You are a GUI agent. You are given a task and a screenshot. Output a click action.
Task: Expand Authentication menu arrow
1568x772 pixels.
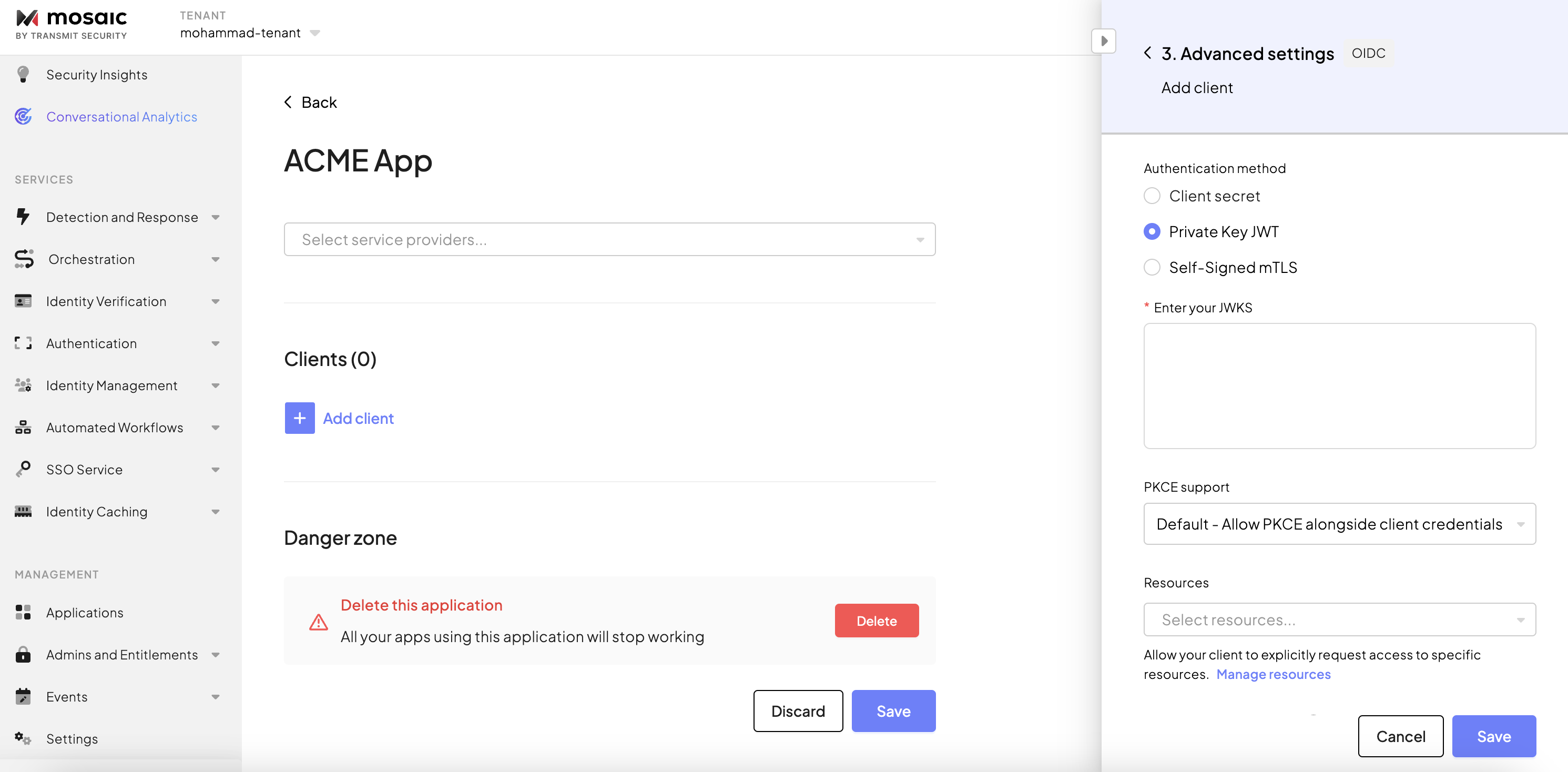tap(216, 343)
